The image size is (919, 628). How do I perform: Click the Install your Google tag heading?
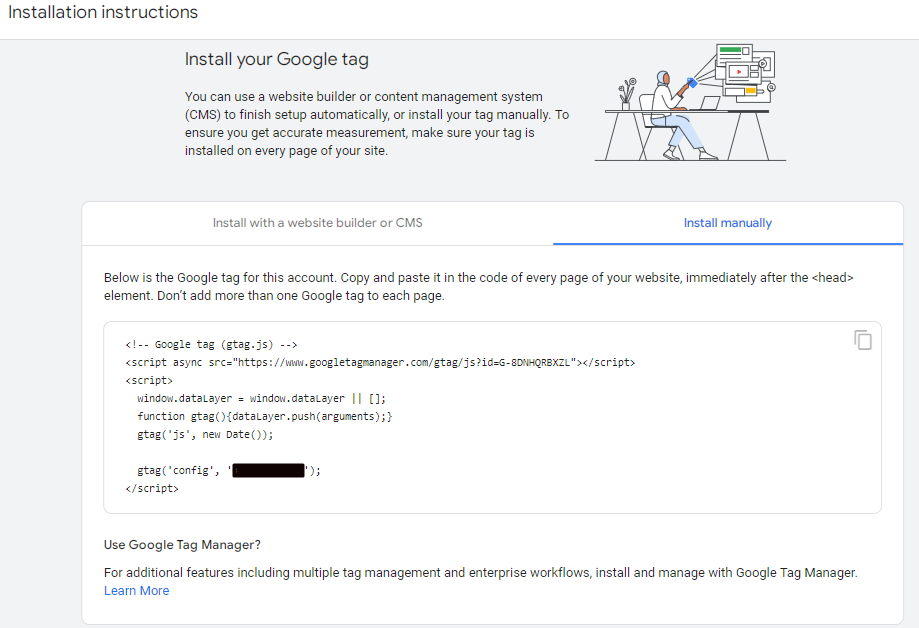click(277, 59)
